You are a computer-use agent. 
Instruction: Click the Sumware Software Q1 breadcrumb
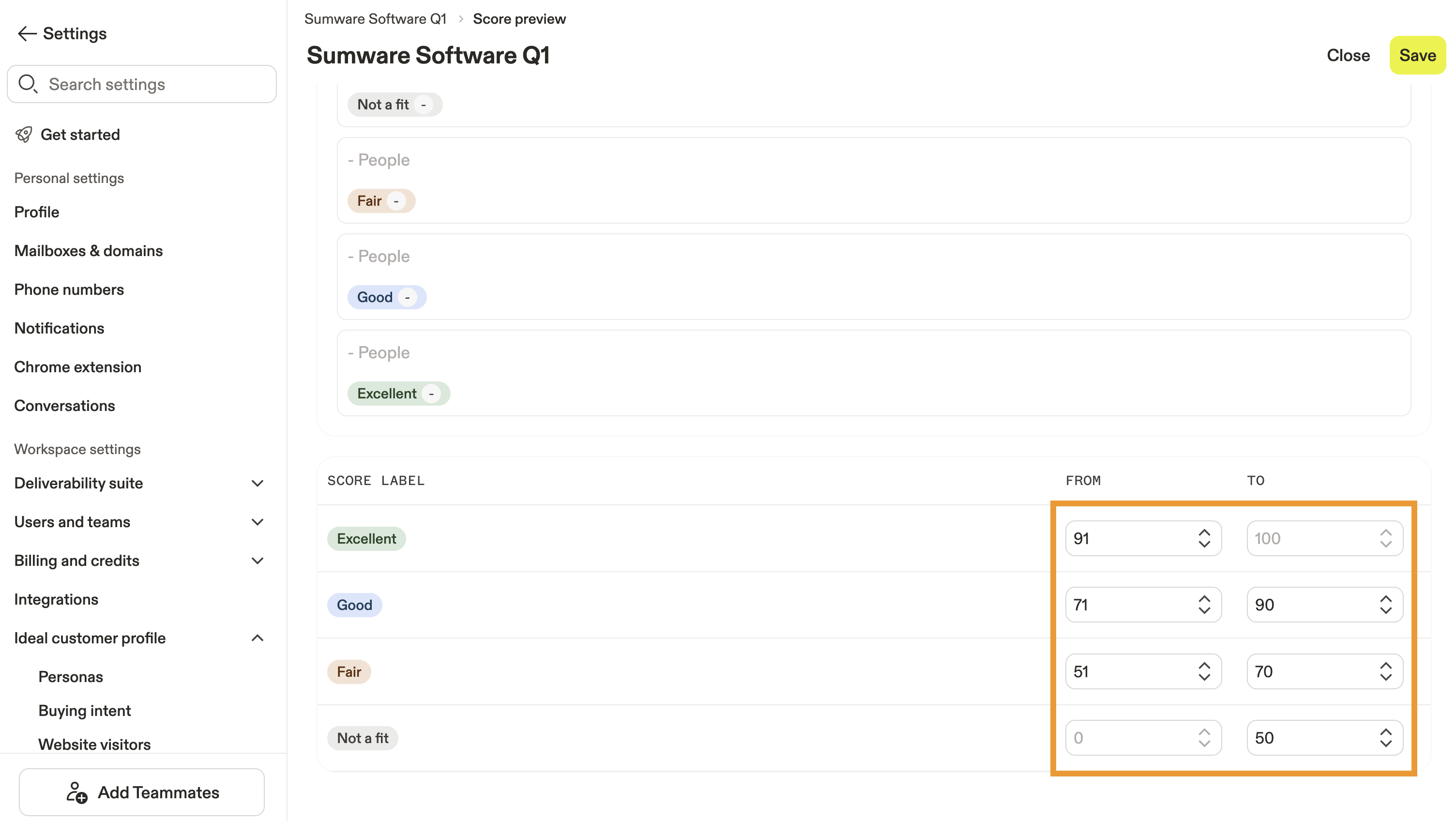coord(375,19)
